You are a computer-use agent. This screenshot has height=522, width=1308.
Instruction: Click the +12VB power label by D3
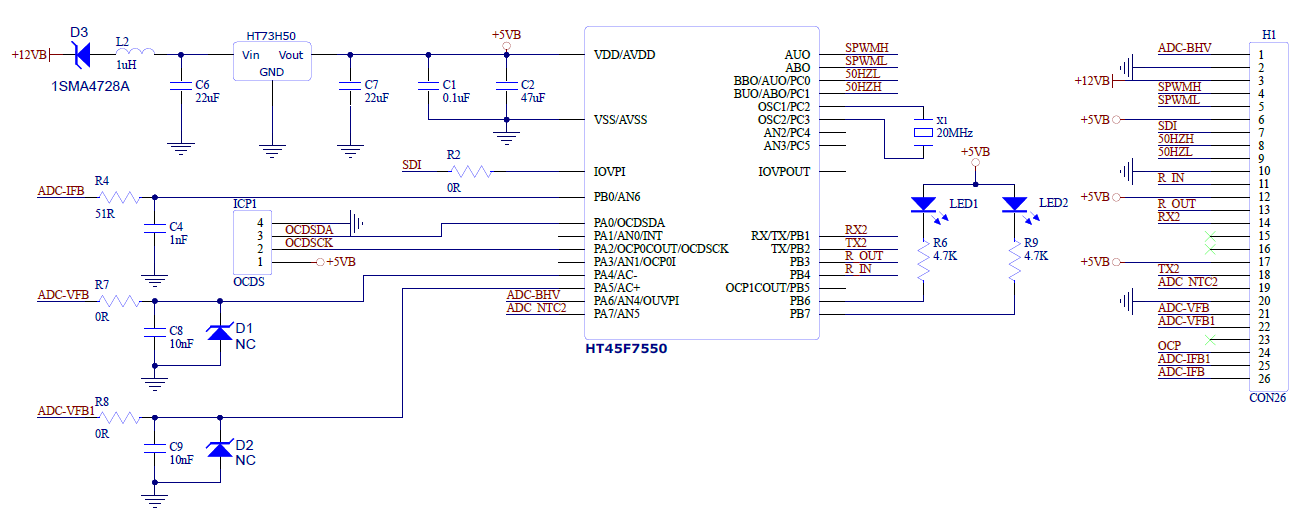pyautogui.click(x=29, y=55)
